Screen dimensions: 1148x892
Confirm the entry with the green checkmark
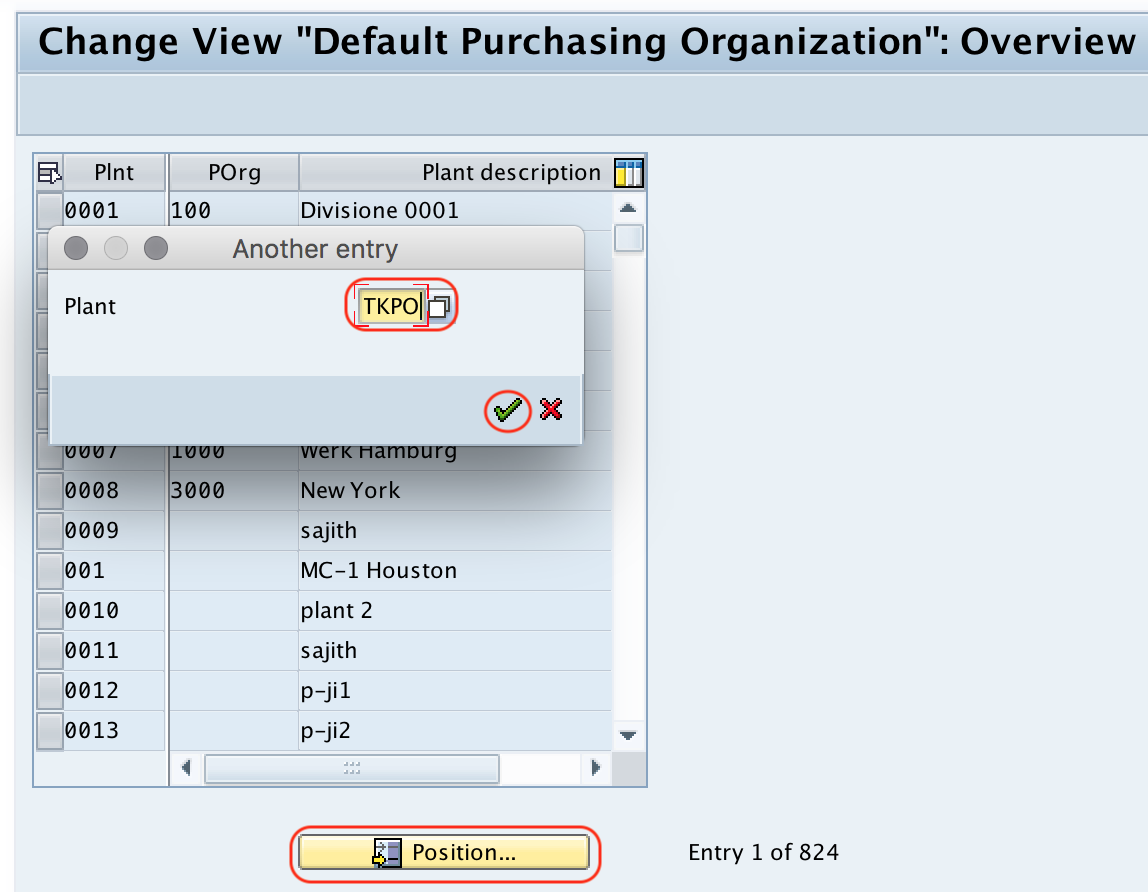[506, 410]
